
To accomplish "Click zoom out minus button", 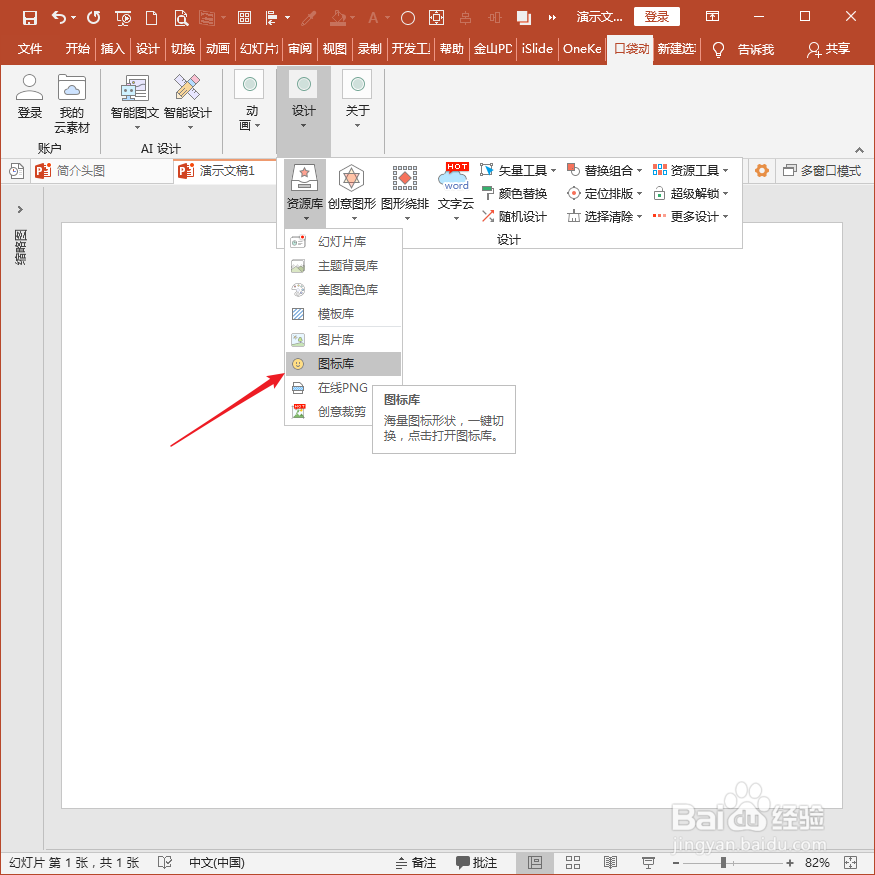I will click(x=676, y=863).
